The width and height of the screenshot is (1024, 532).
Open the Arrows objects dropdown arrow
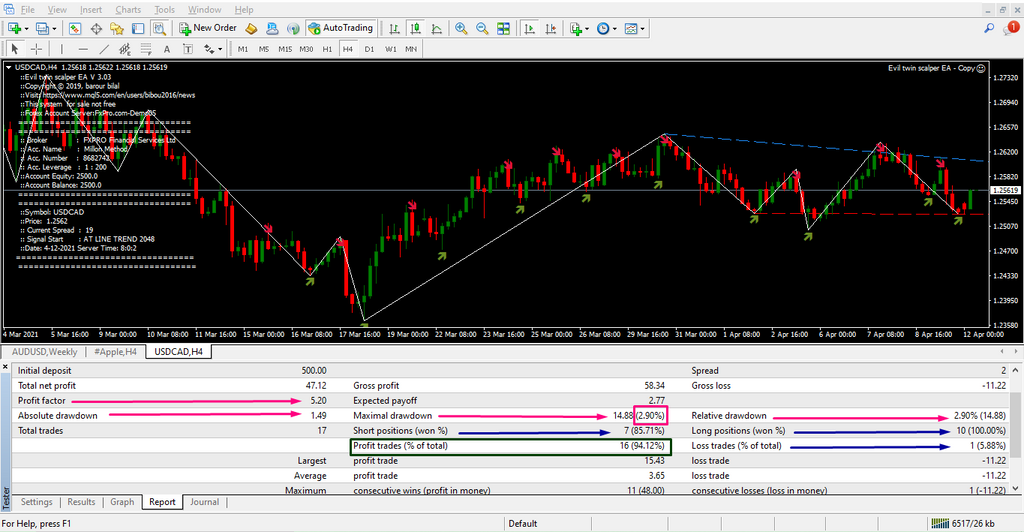click(x=220, y=50)
